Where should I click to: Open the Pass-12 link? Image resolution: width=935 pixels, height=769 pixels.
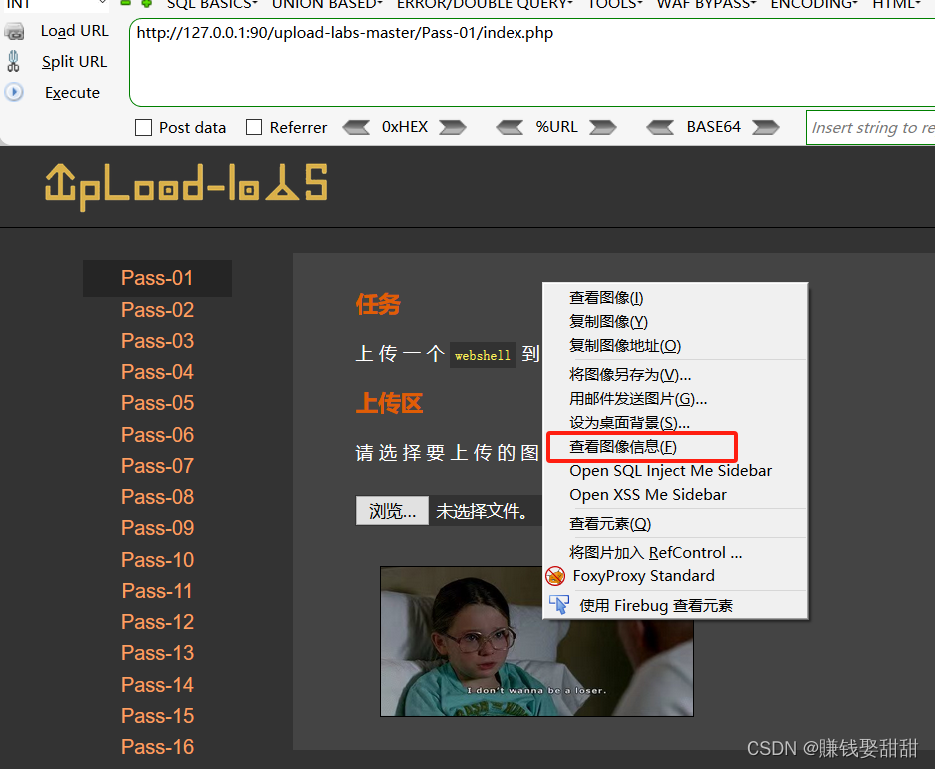pos(157,622)
